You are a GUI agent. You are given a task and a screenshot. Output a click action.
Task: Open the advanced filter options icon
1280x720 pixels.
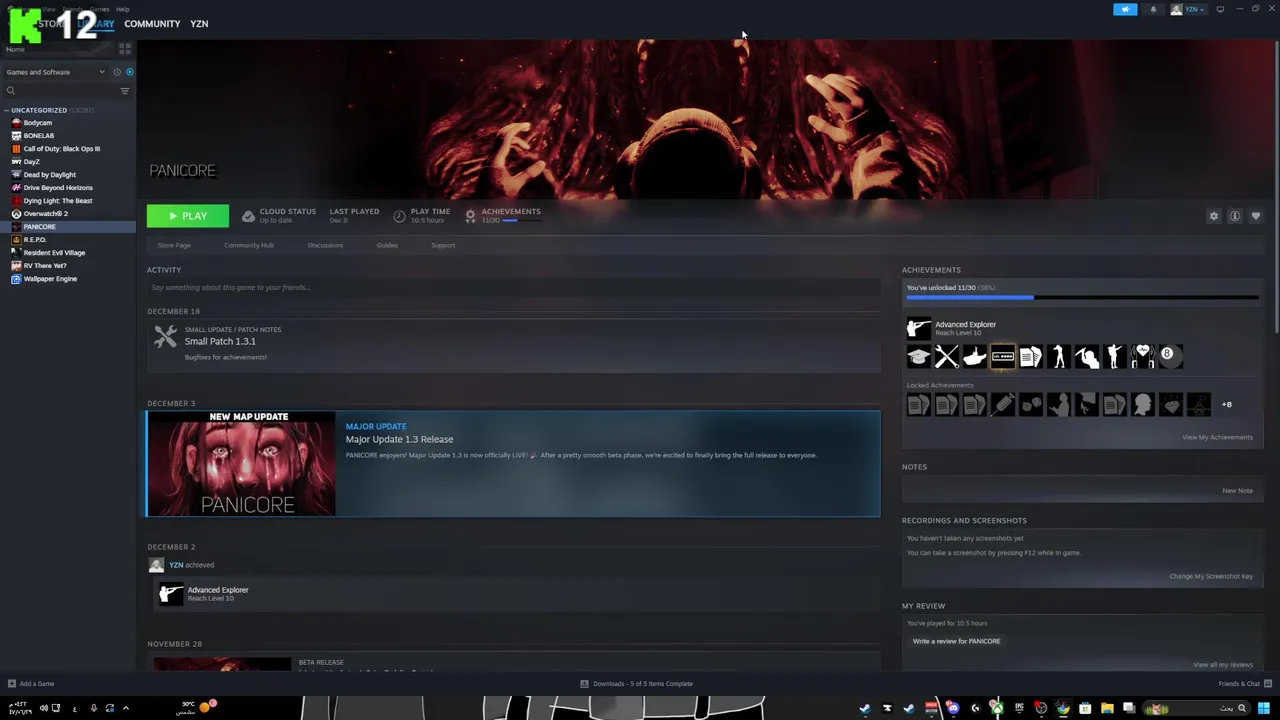pos(125,91)
